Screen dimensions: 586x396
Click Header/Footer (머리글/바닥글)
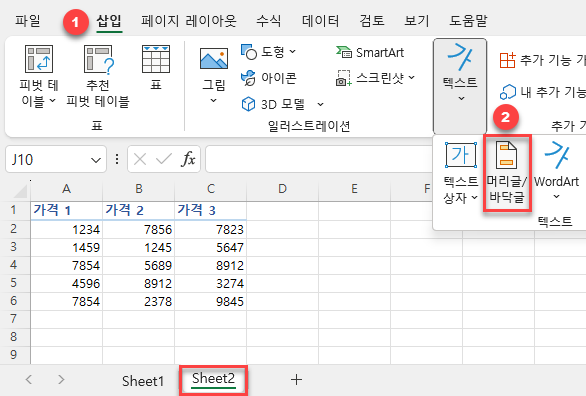tap(507, 174)
